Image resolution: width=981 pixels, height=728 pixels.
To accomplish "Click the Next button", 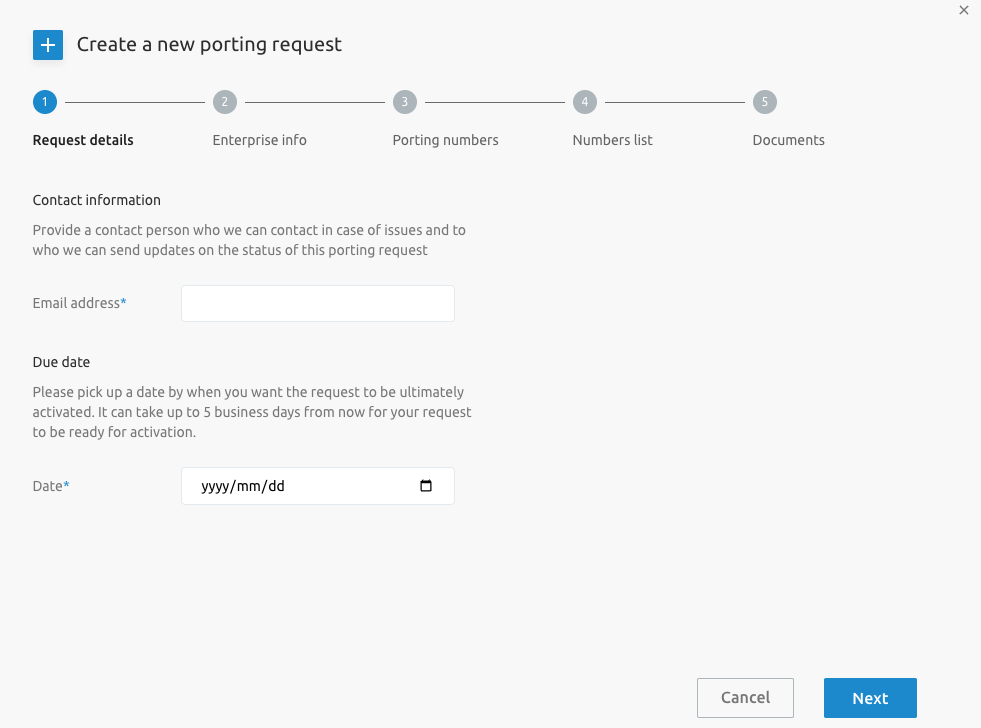I will coord(870,698).
